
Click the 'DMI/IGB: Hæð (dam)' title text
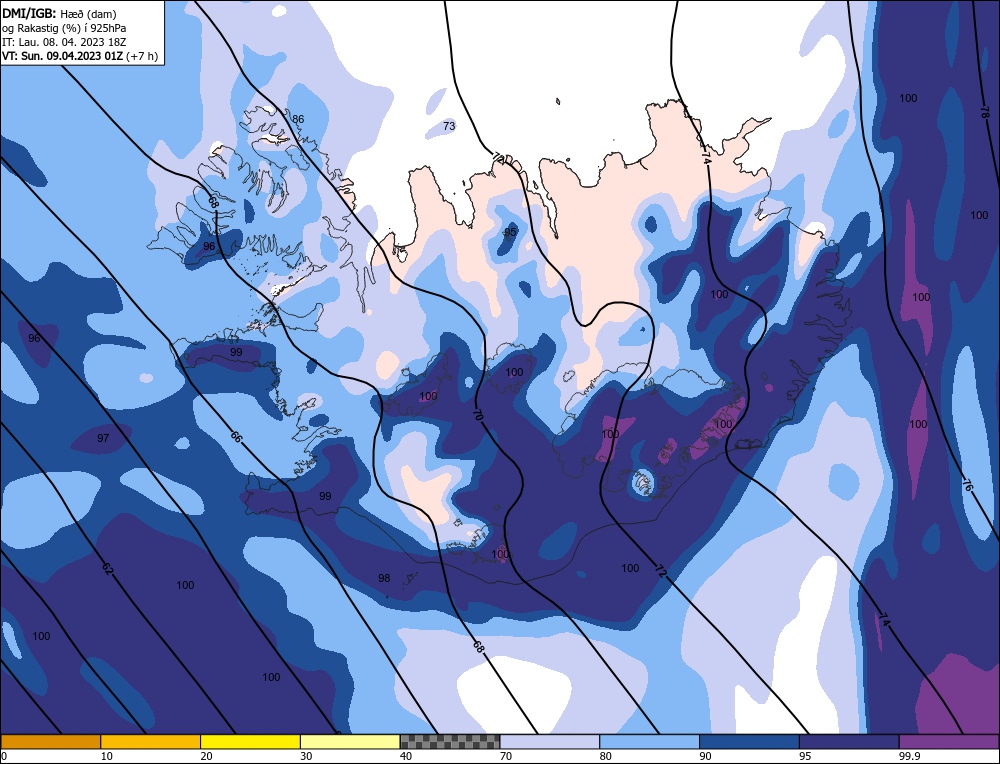click(59, 13)
